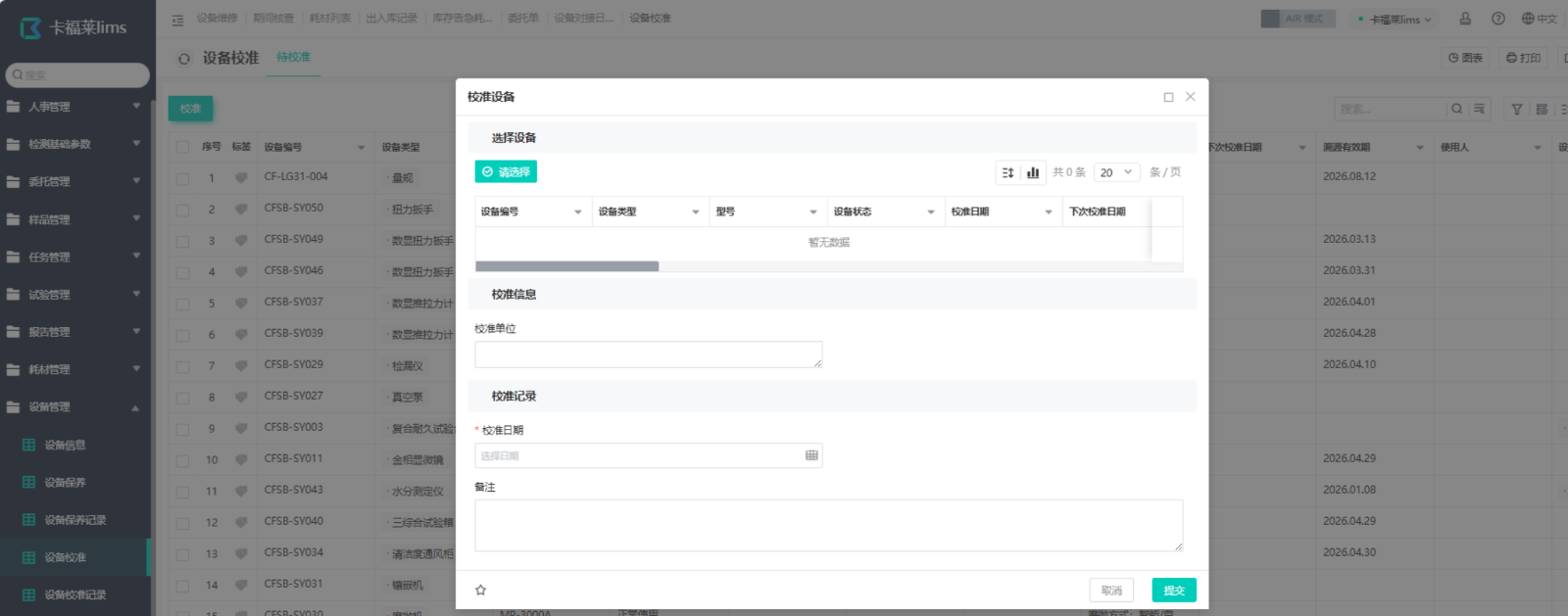Click the help question mark icon

(x=1498, y=19)
